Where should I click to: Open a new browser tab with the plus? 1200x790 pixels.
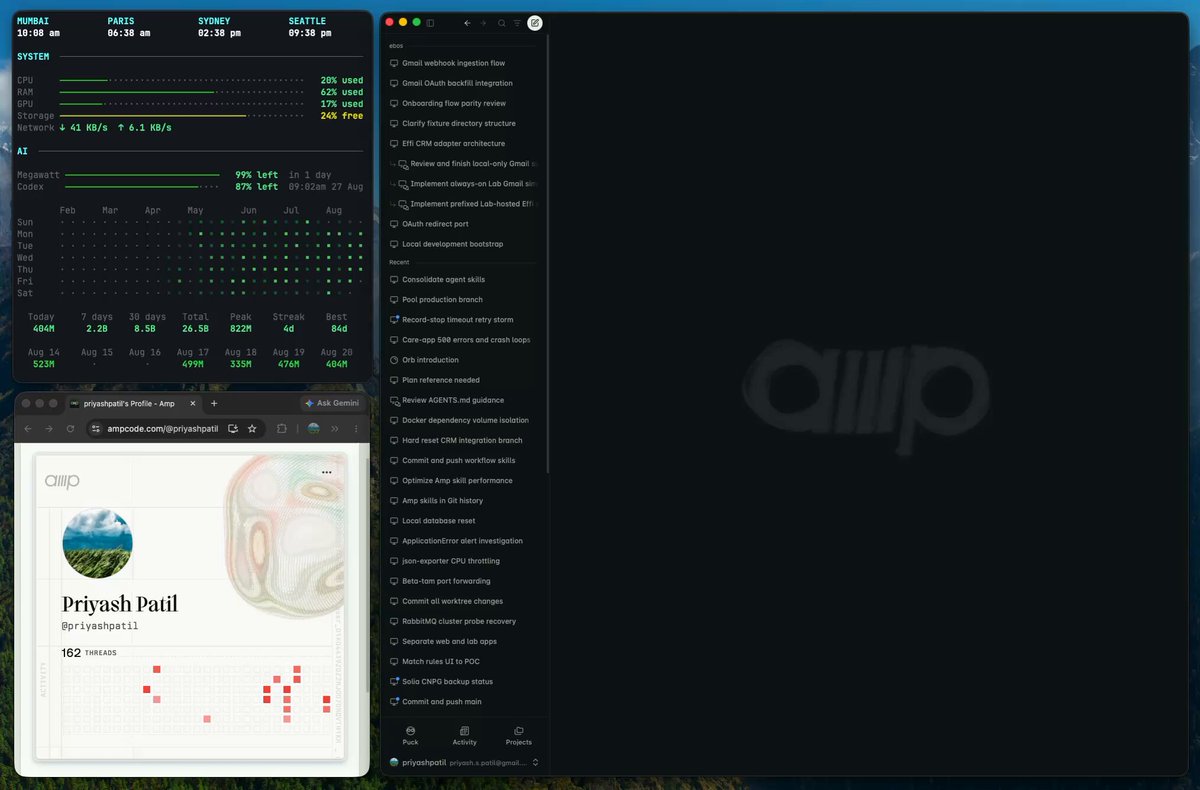click(x=214, y=403)
